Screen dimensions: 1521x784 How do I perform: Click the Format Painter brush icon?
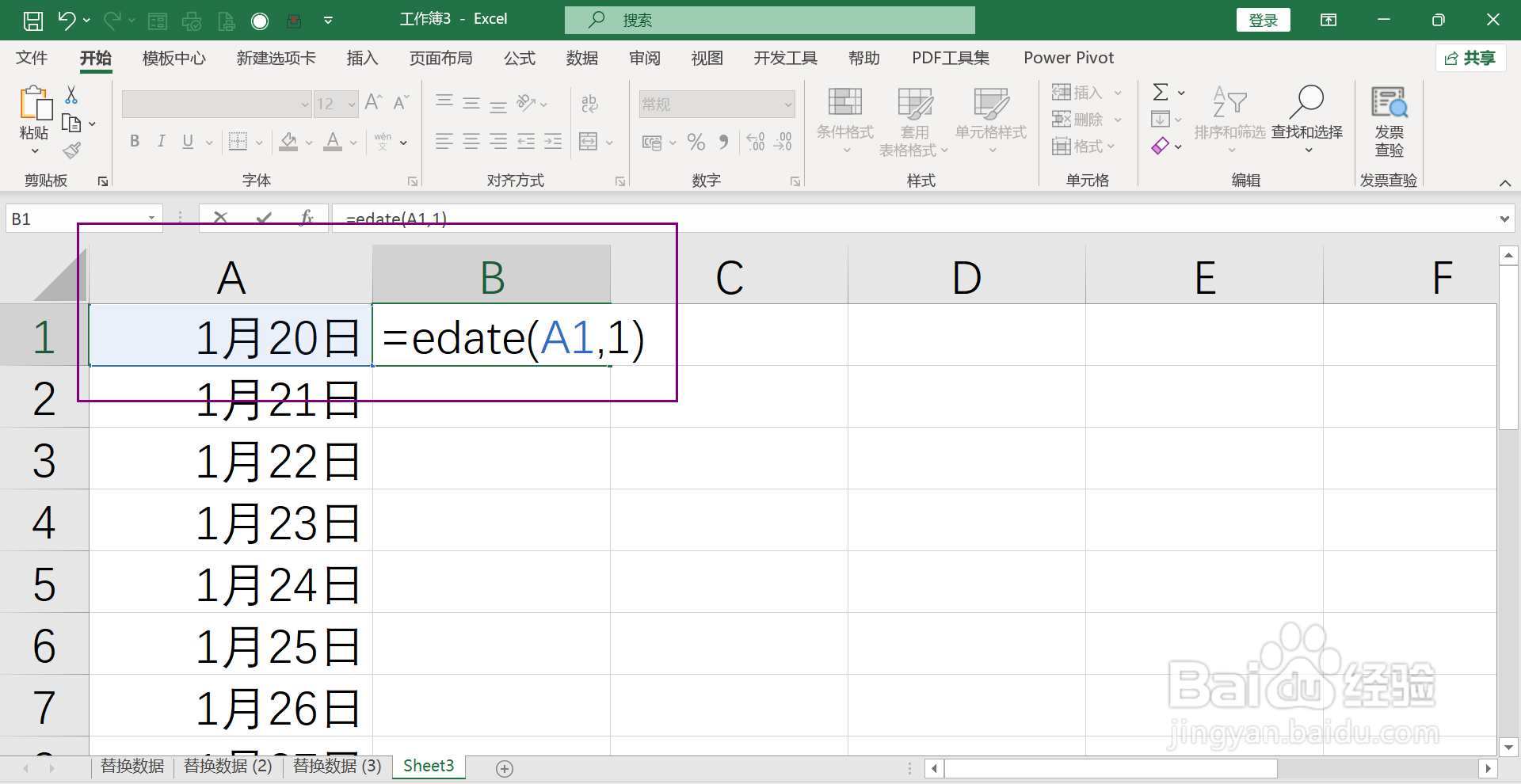(72, 150)
